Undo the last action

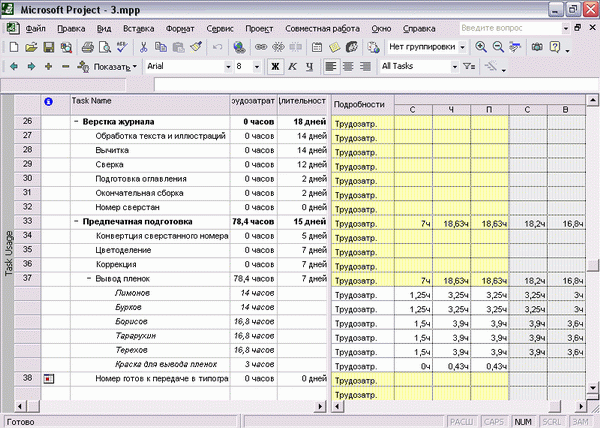217,47
